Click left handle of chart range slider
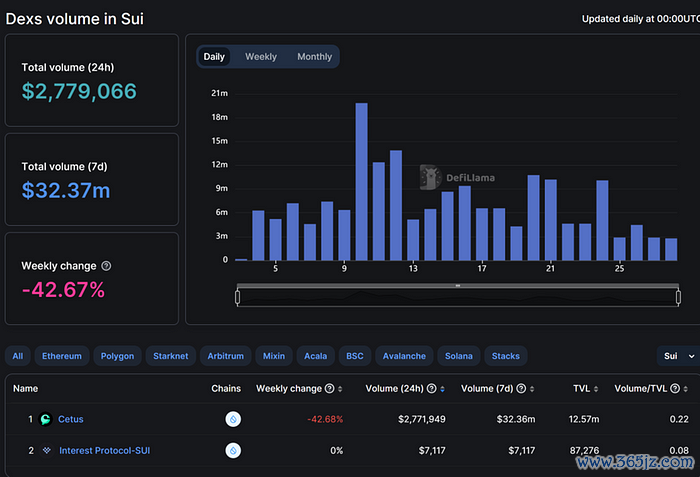The height and width of the screenshot is (477, 700). tap(238, 297)
